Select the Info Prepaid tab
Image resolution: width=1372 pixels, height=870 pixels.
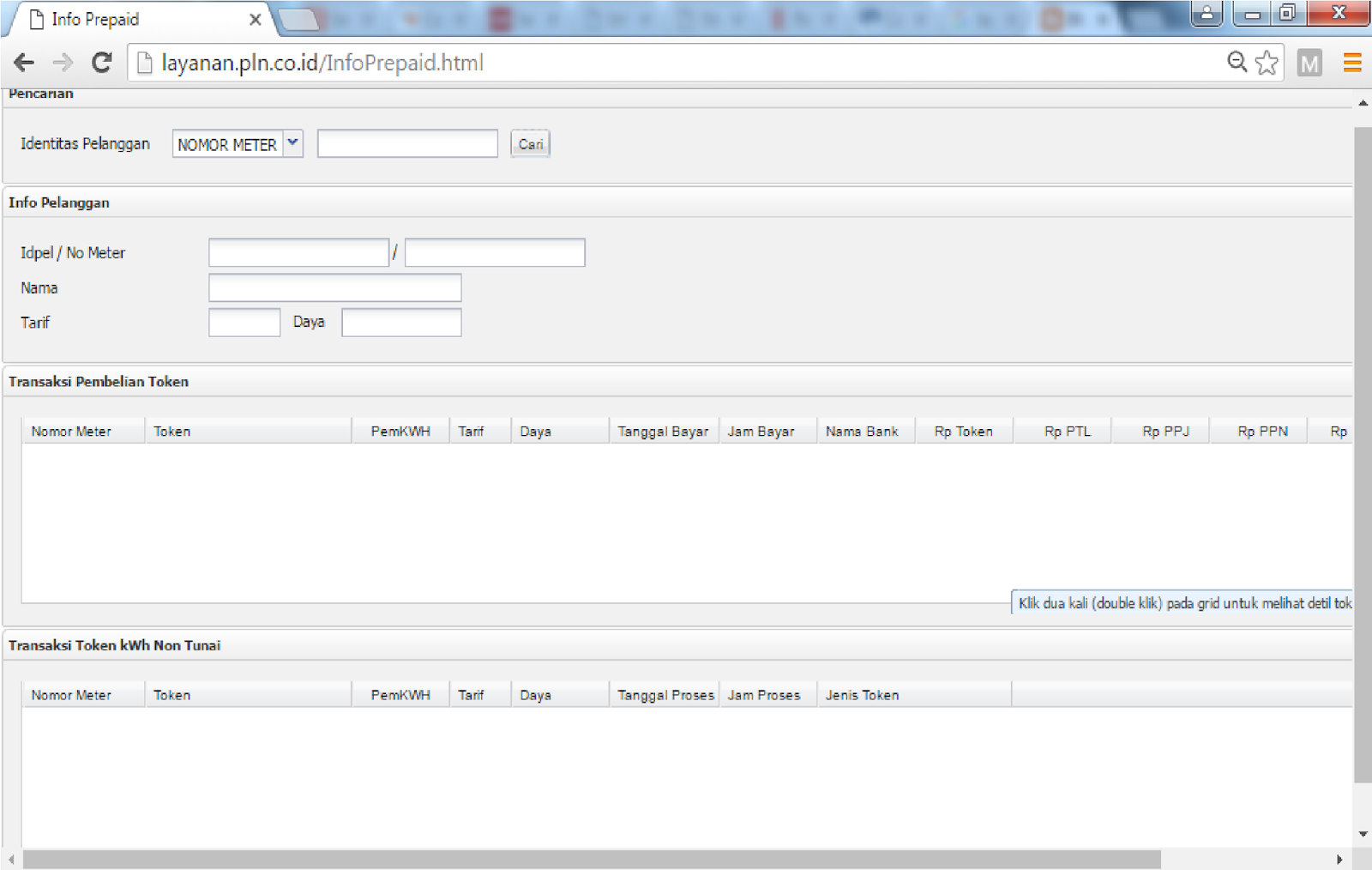point(137,19)
